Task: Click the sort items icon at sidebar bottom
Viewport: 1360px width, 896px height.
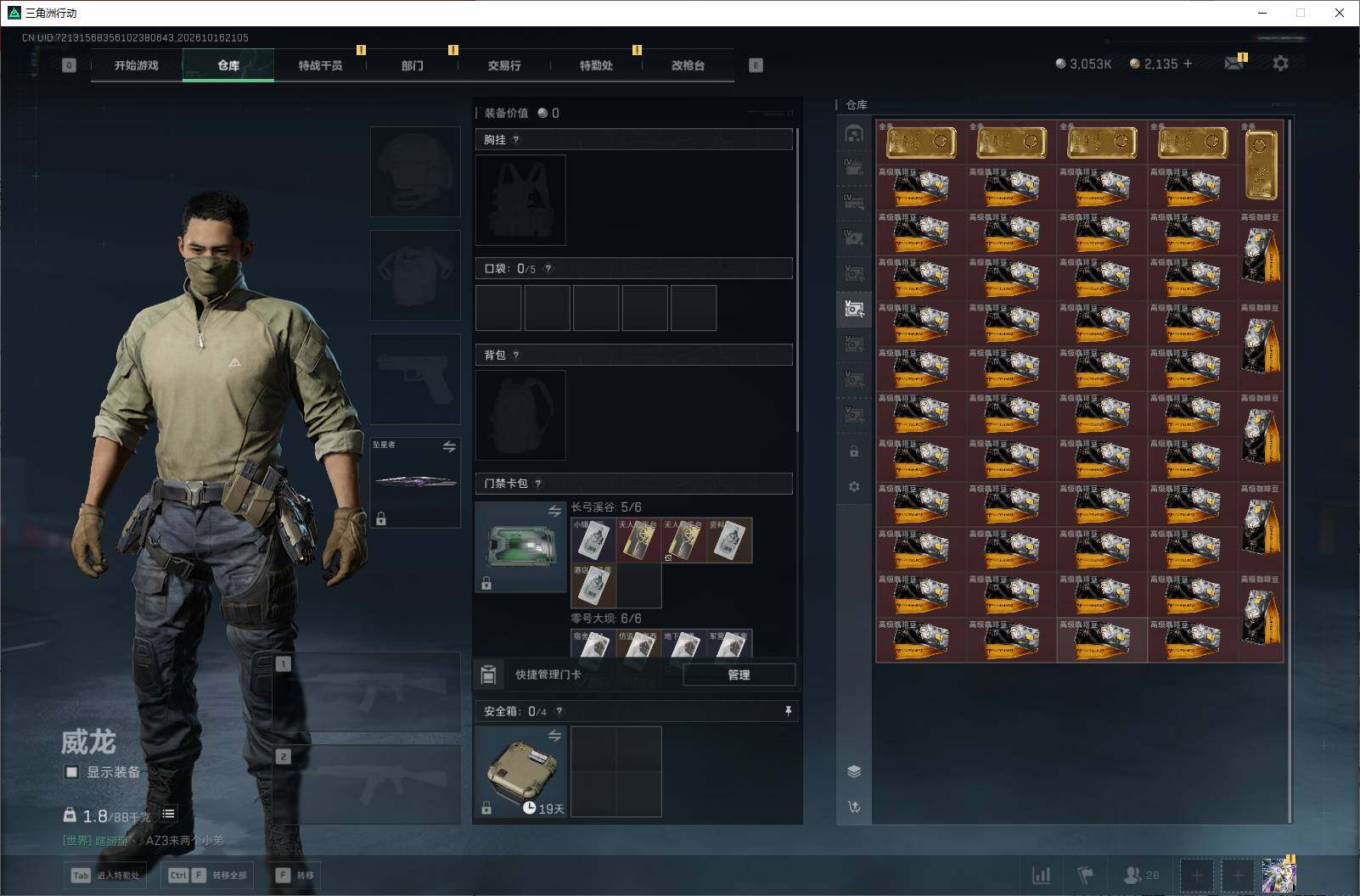Action: pyautogui.click(x=854, y=807)
